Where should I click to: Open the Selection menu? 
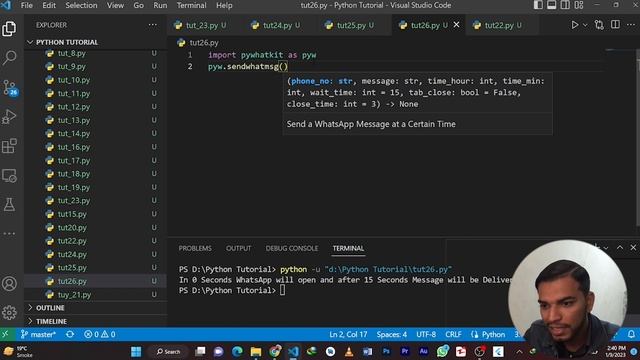81,5
